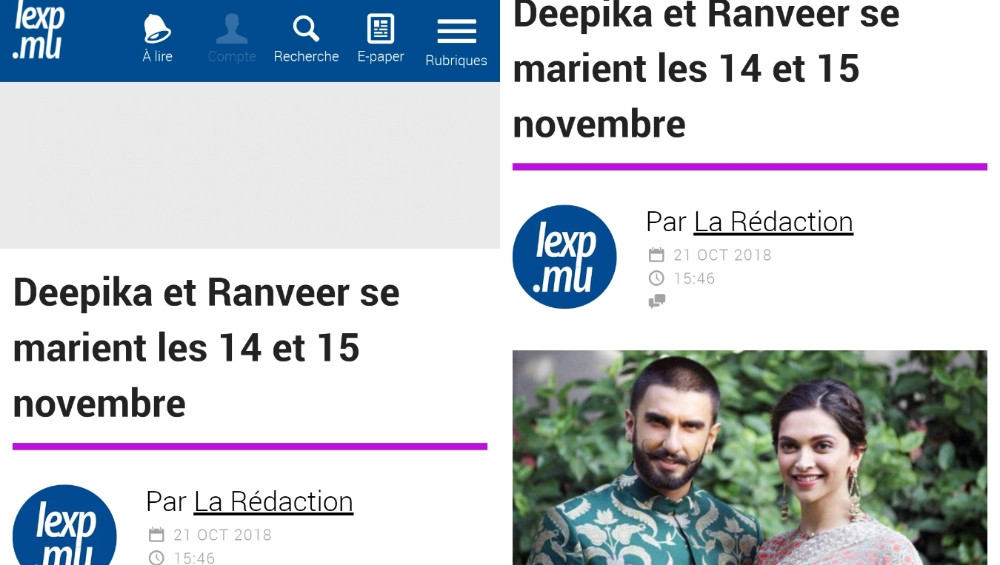
Task: Go to lexp.mu home via header logo
Action: [x=39, y=31]
